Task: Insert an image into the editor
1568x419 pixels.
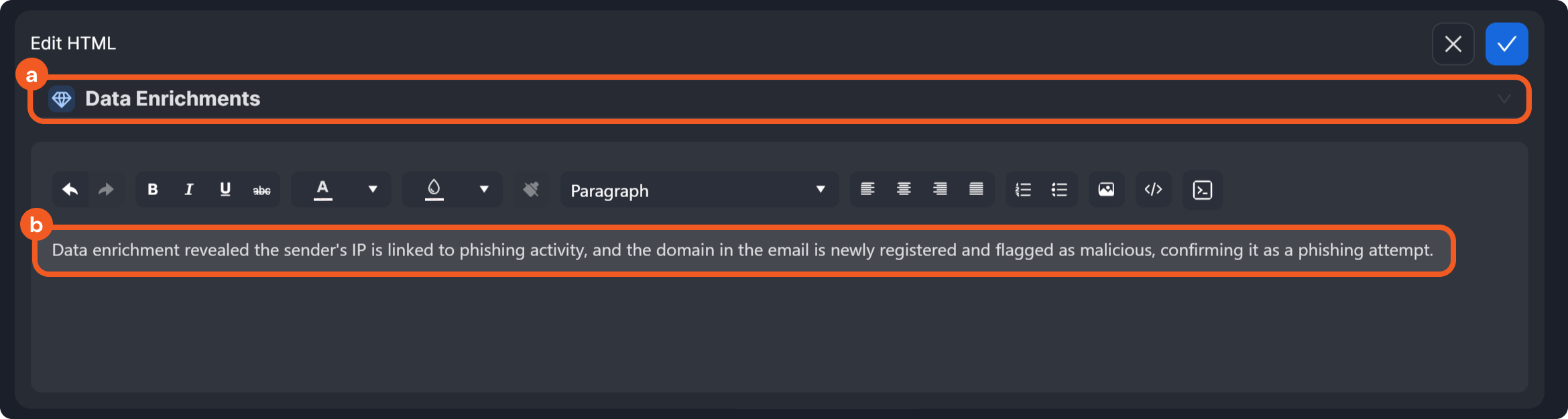Action: tap(1105, 190)
